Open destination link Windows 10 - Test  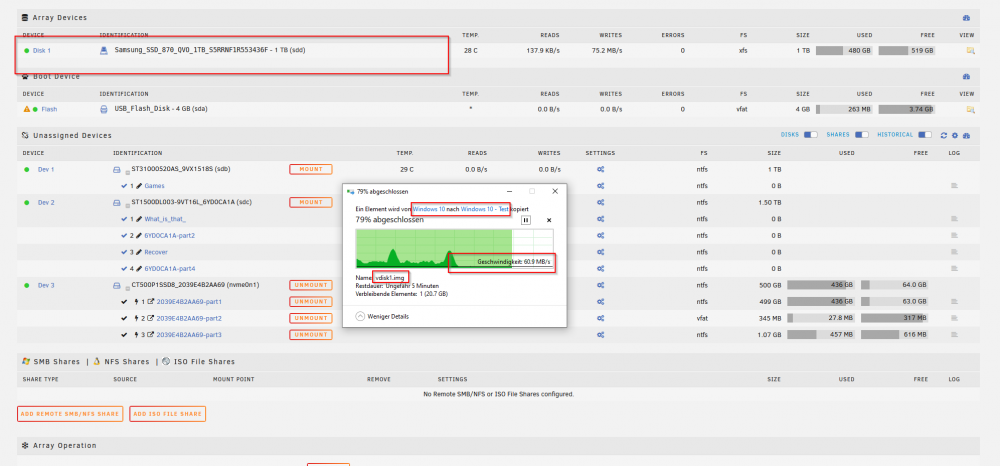pyautogui.click(x=484, y=209)
